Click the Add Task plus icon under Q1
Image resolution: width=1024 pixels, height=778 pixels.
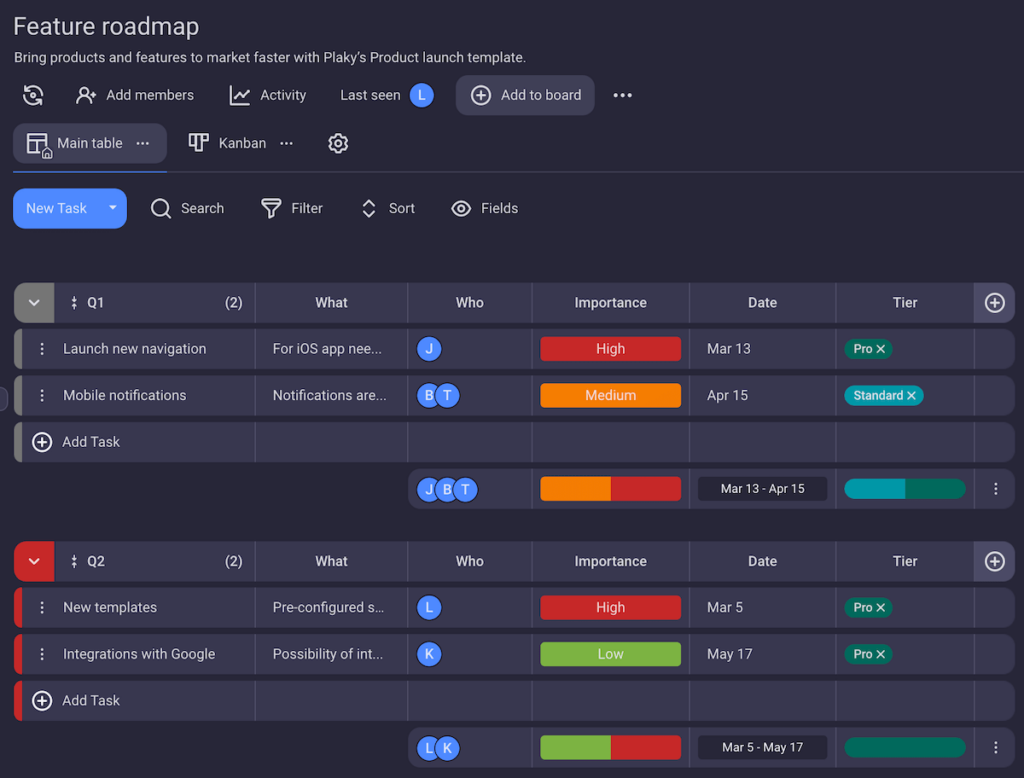click(41, 441)
